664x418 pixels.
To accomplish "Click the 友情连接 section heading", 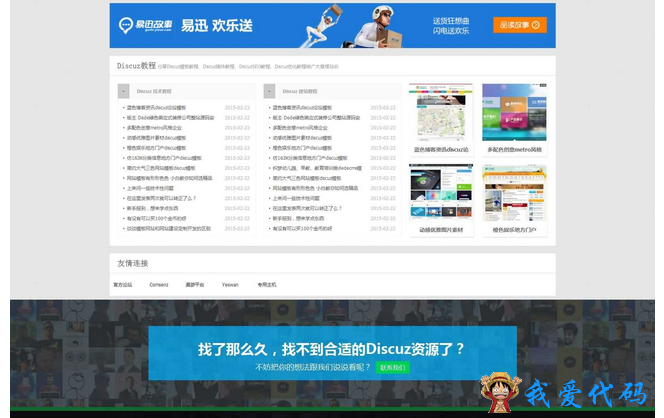I will pyautogui.click(x=133, y=263).
